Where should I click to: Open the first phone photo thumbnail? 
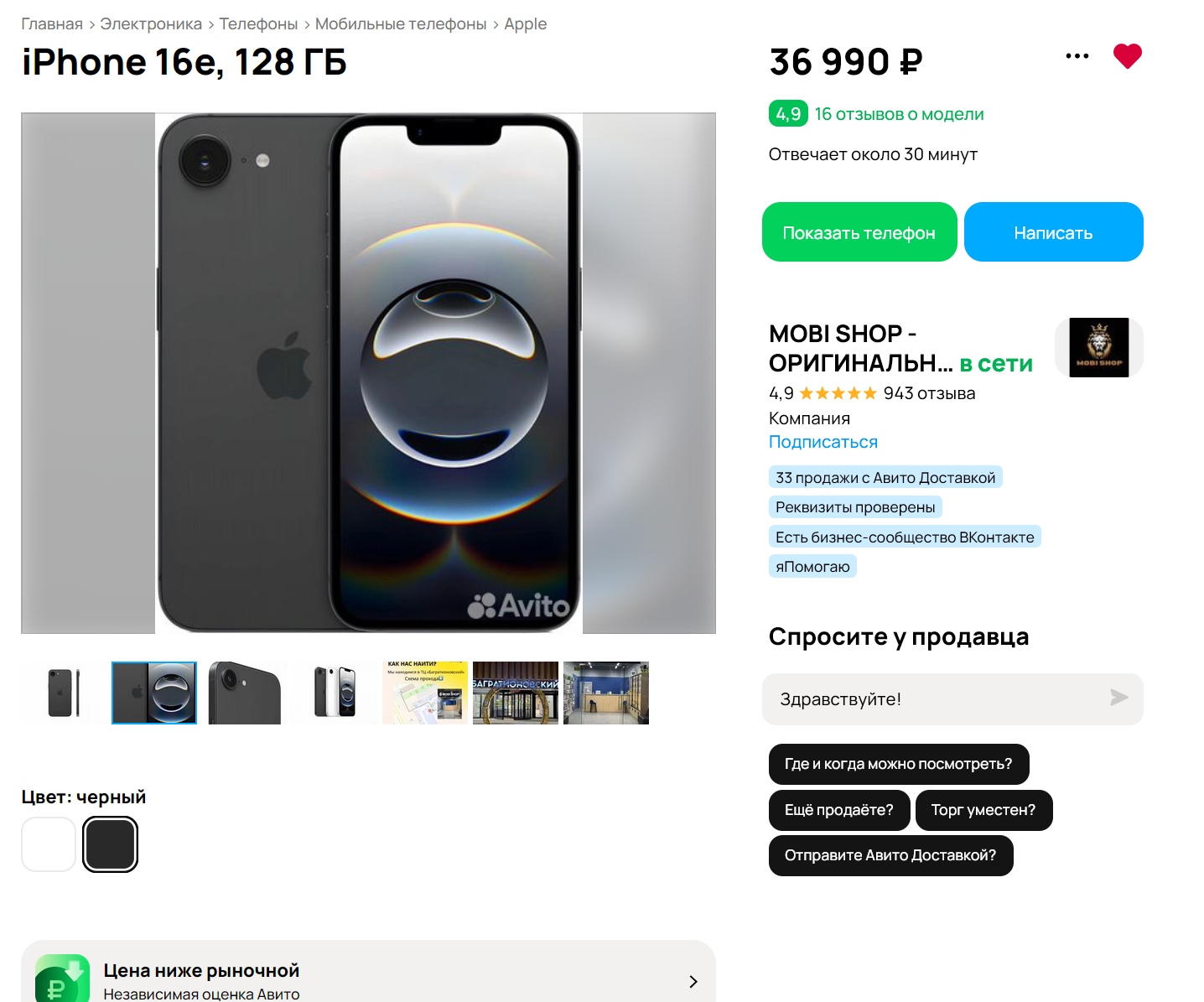click(x=63, y=693)
